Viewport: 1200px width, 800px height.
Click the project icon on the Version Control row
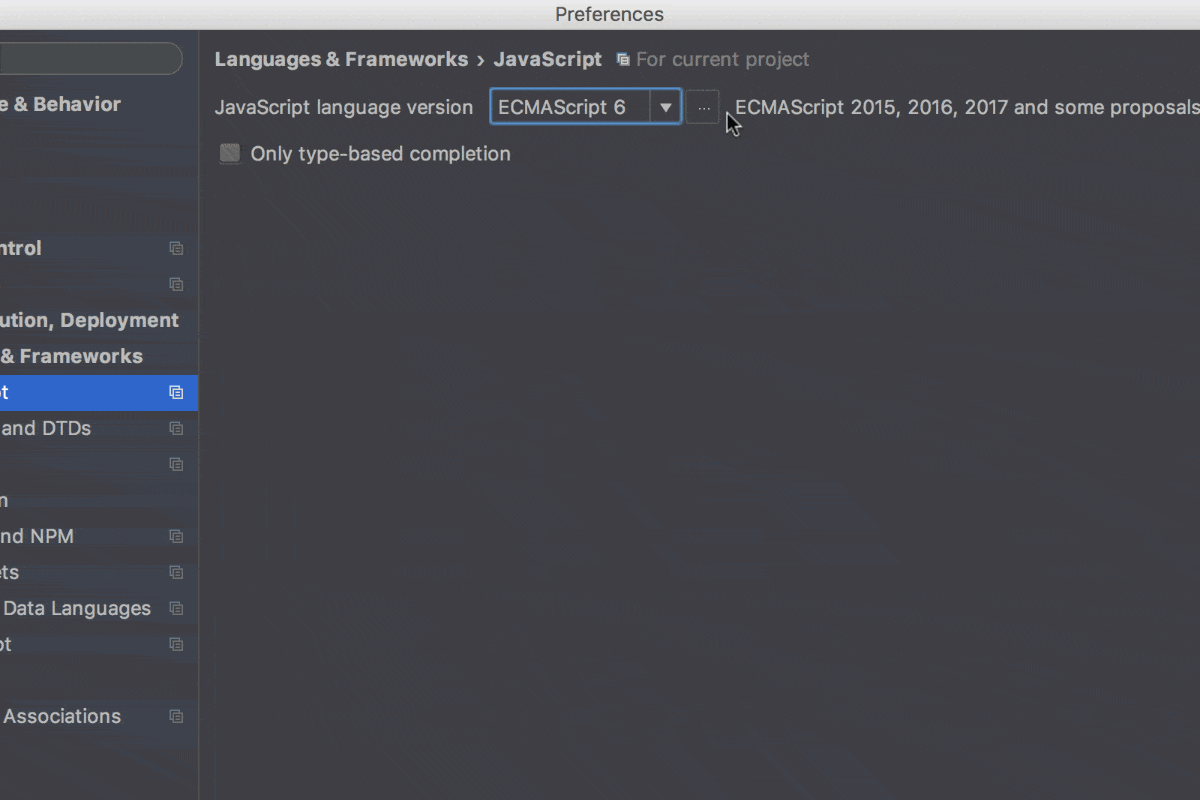[176, 248]
